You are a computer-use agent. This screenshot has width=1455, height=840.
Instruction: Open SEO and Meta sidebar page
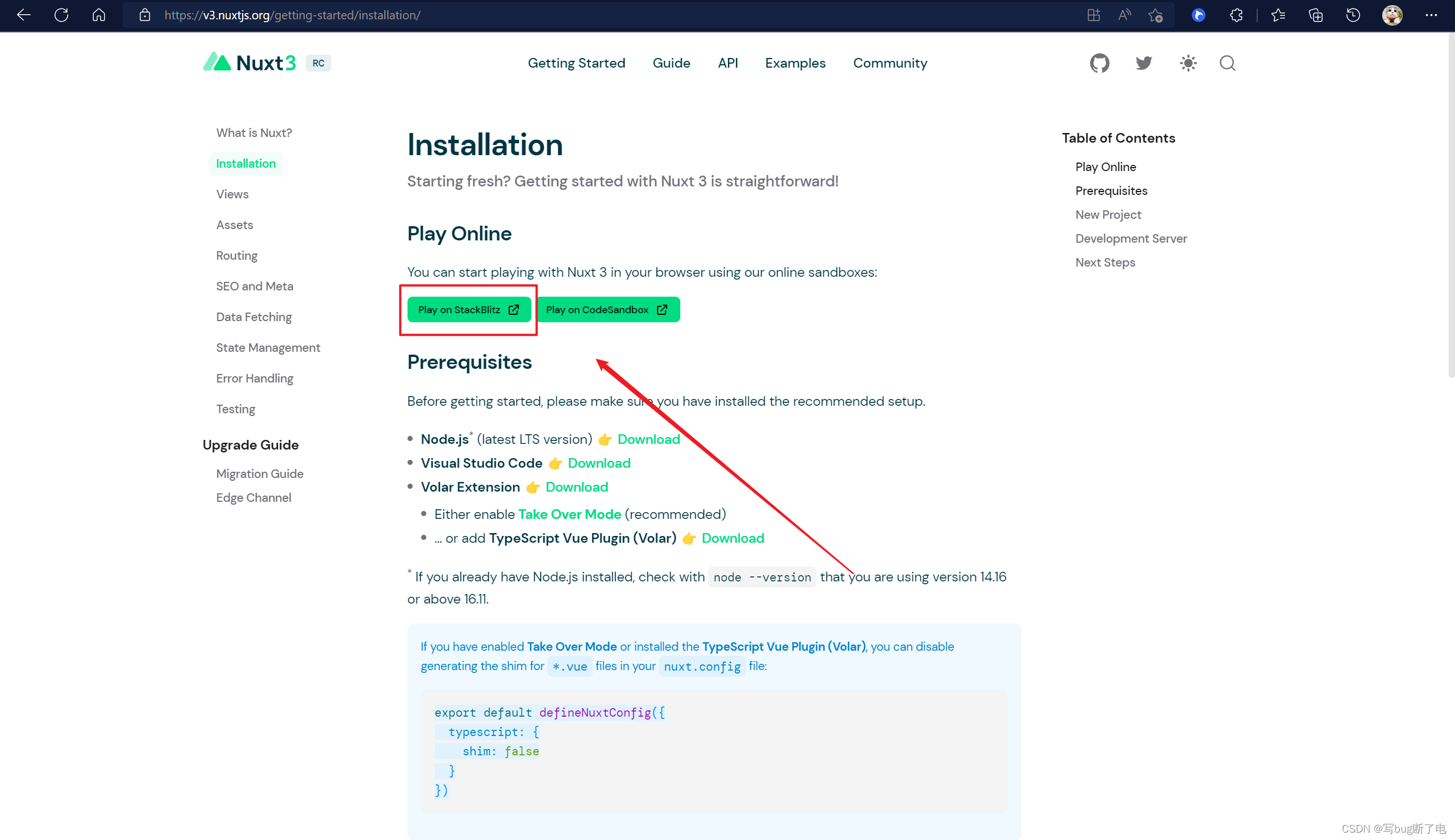click(x=255, y=285)
